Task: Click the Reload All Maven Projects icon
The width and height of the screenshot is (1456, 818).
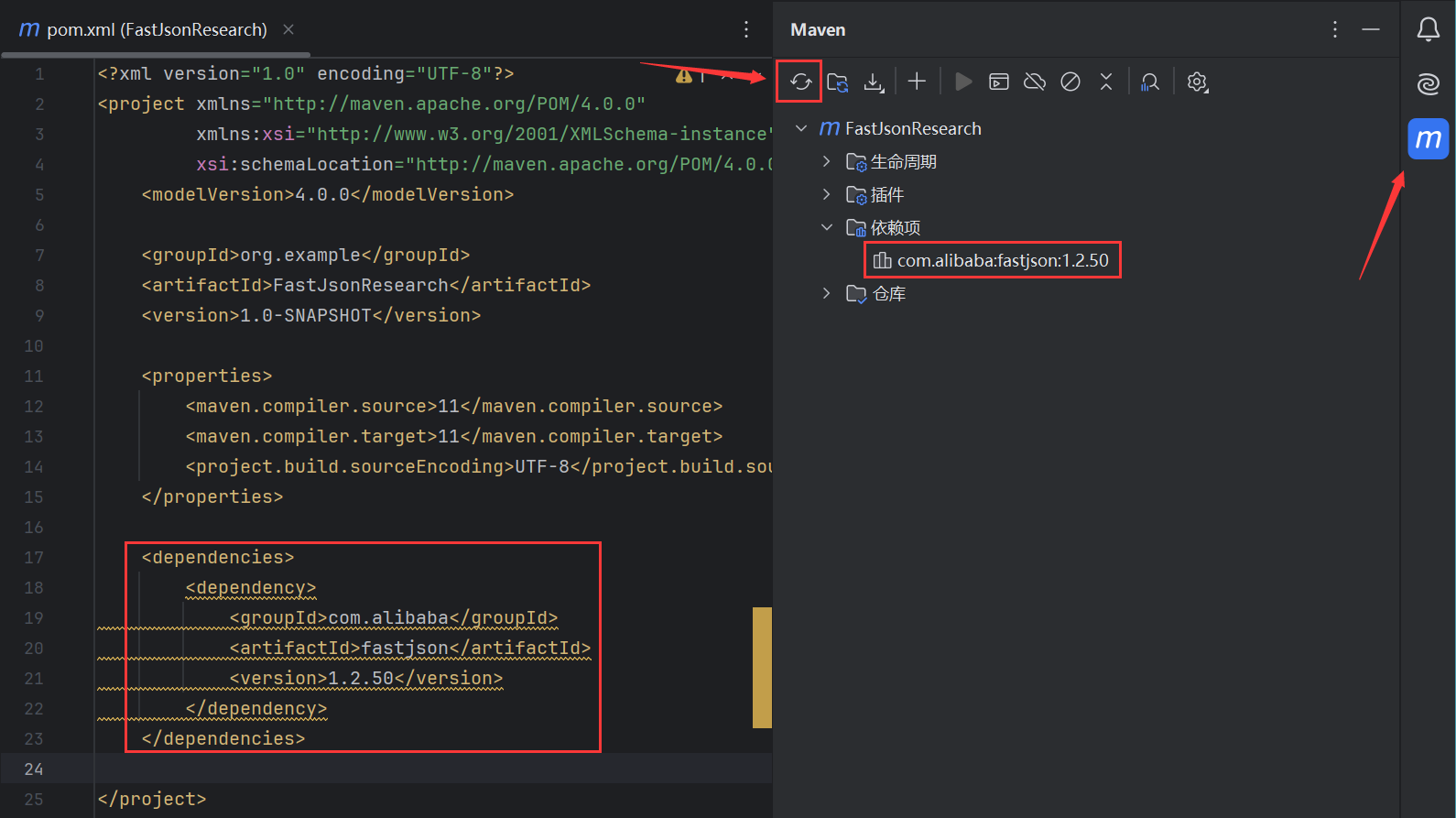Action: click(800, 82)
